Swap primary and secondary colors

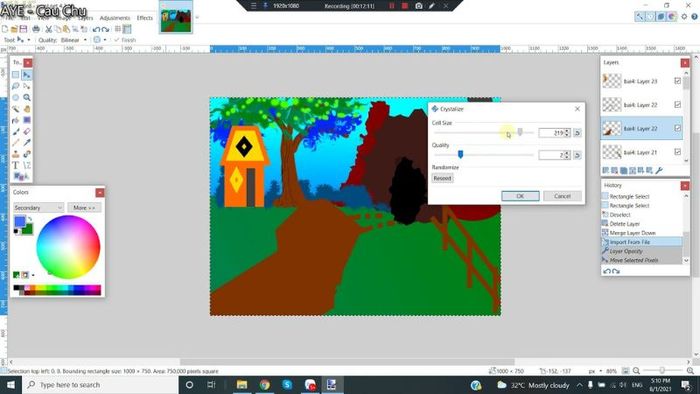coord(30,219)
